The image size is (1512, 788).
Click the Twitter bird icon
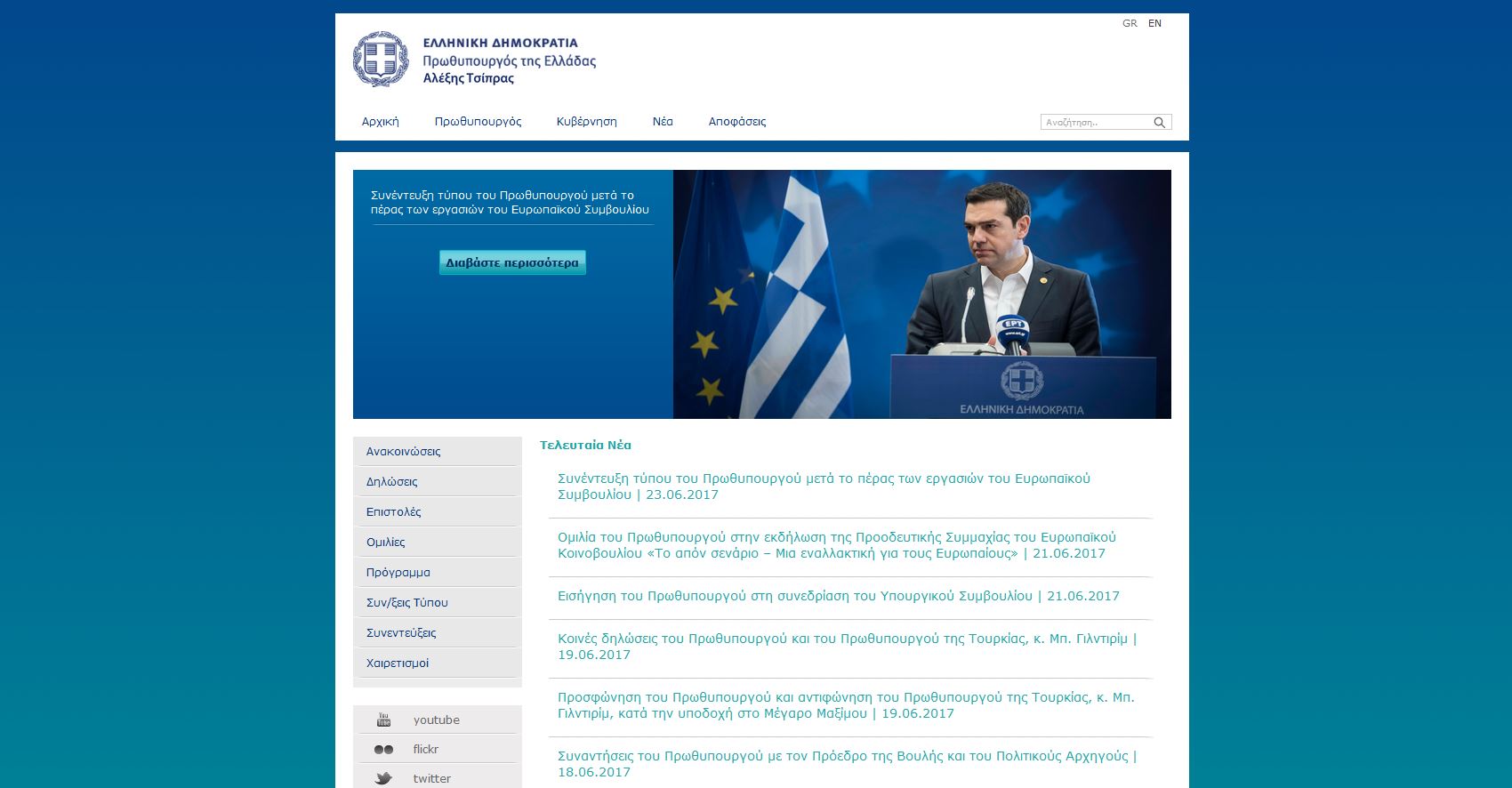(x=383, y=778)
